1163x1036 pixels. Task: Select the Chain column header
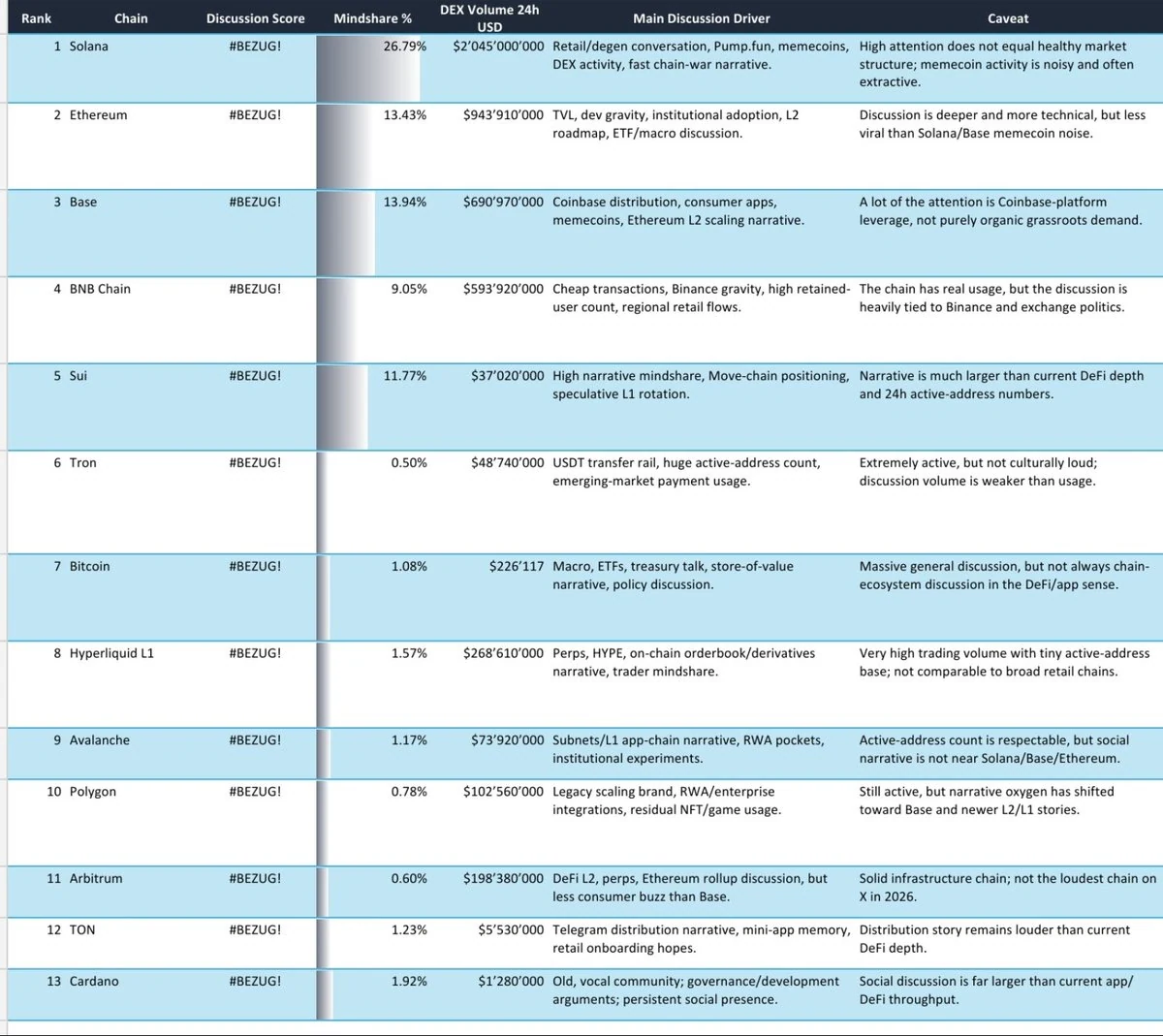tap(131, 18)
